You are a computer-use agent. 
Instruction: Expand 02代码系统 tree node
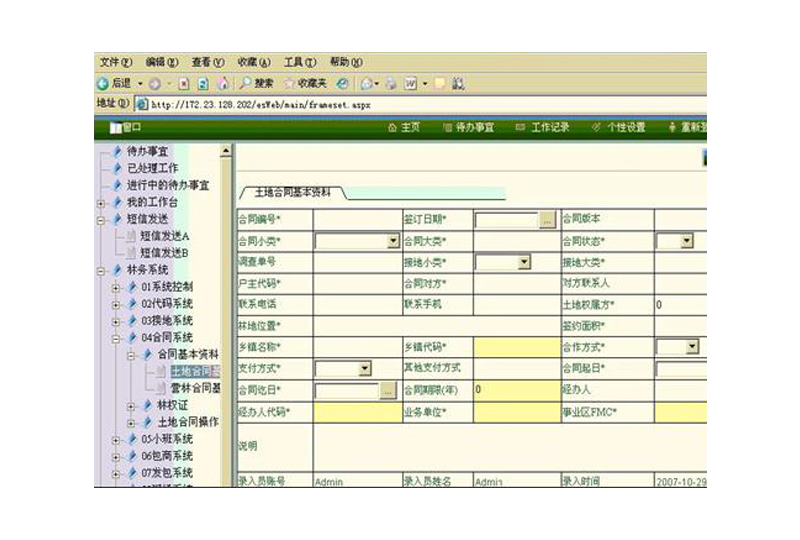coord(116,305)
